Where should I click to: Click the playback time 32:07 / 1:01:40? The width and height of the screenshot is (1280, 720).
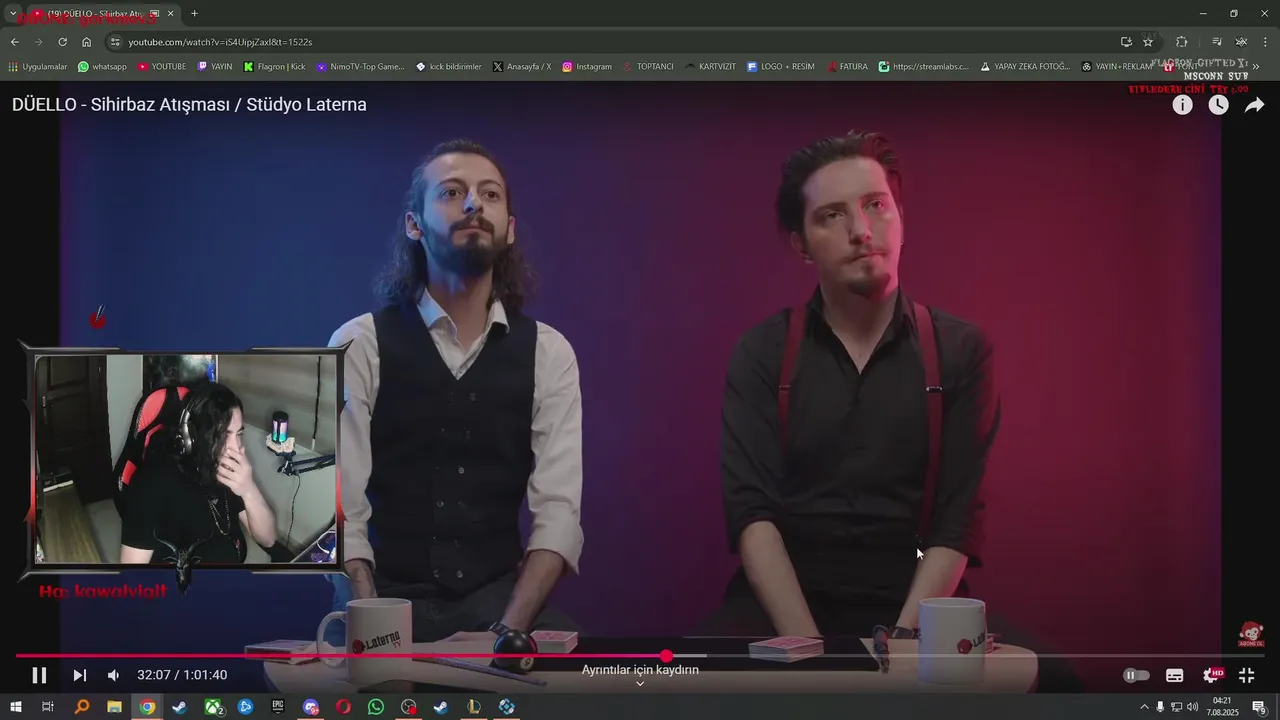[182, 675]
